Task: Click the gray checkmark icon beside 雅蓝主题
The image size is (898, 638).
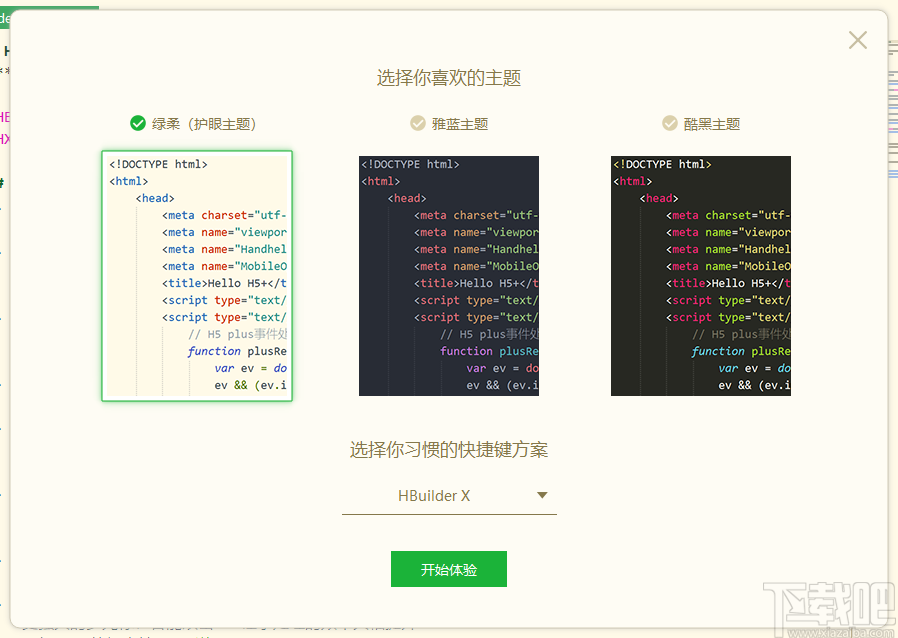Action: [x=418, y=123]
